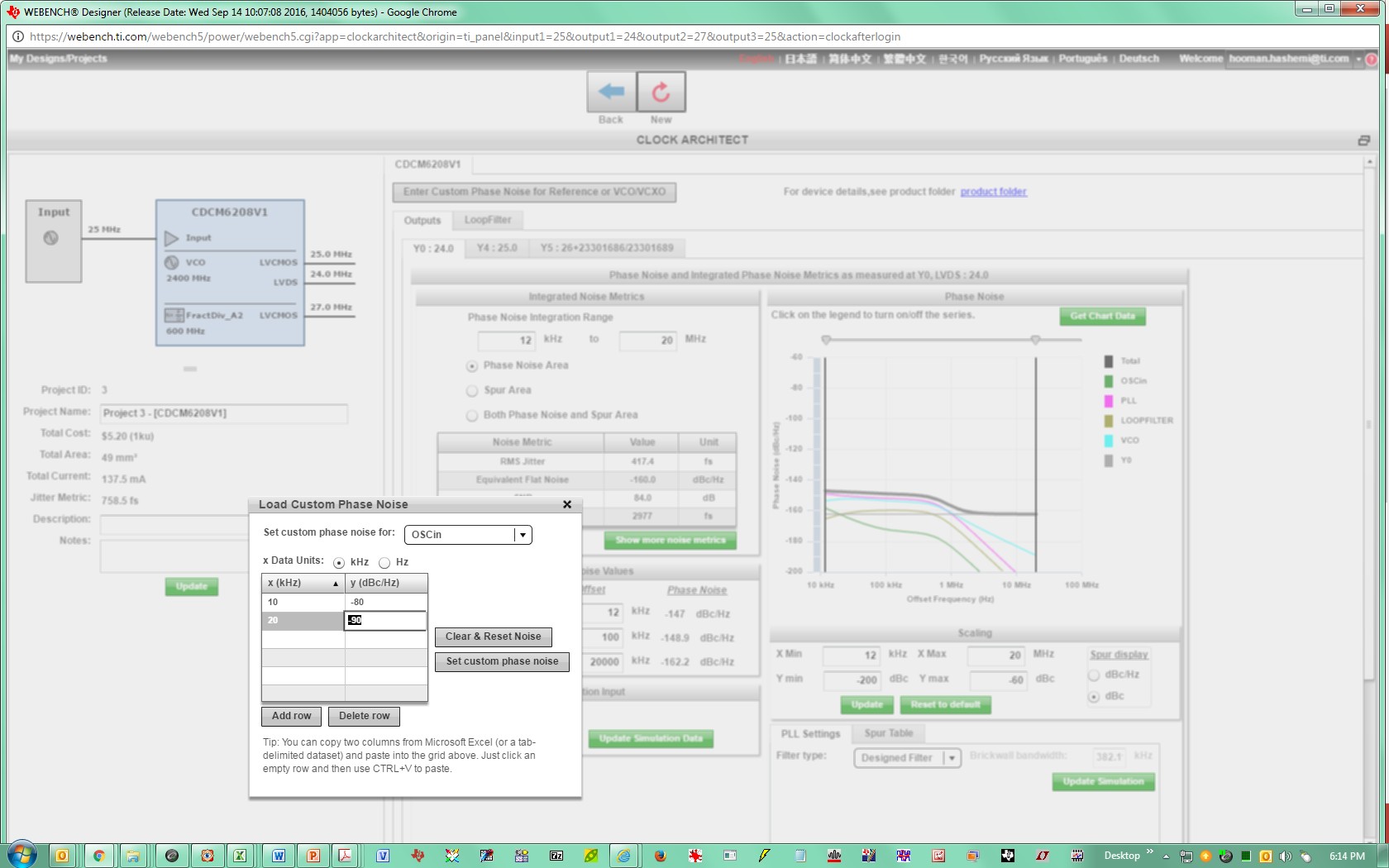Click the New refresh icon
Screen dimensions: 1389x868
coord(661,92)
